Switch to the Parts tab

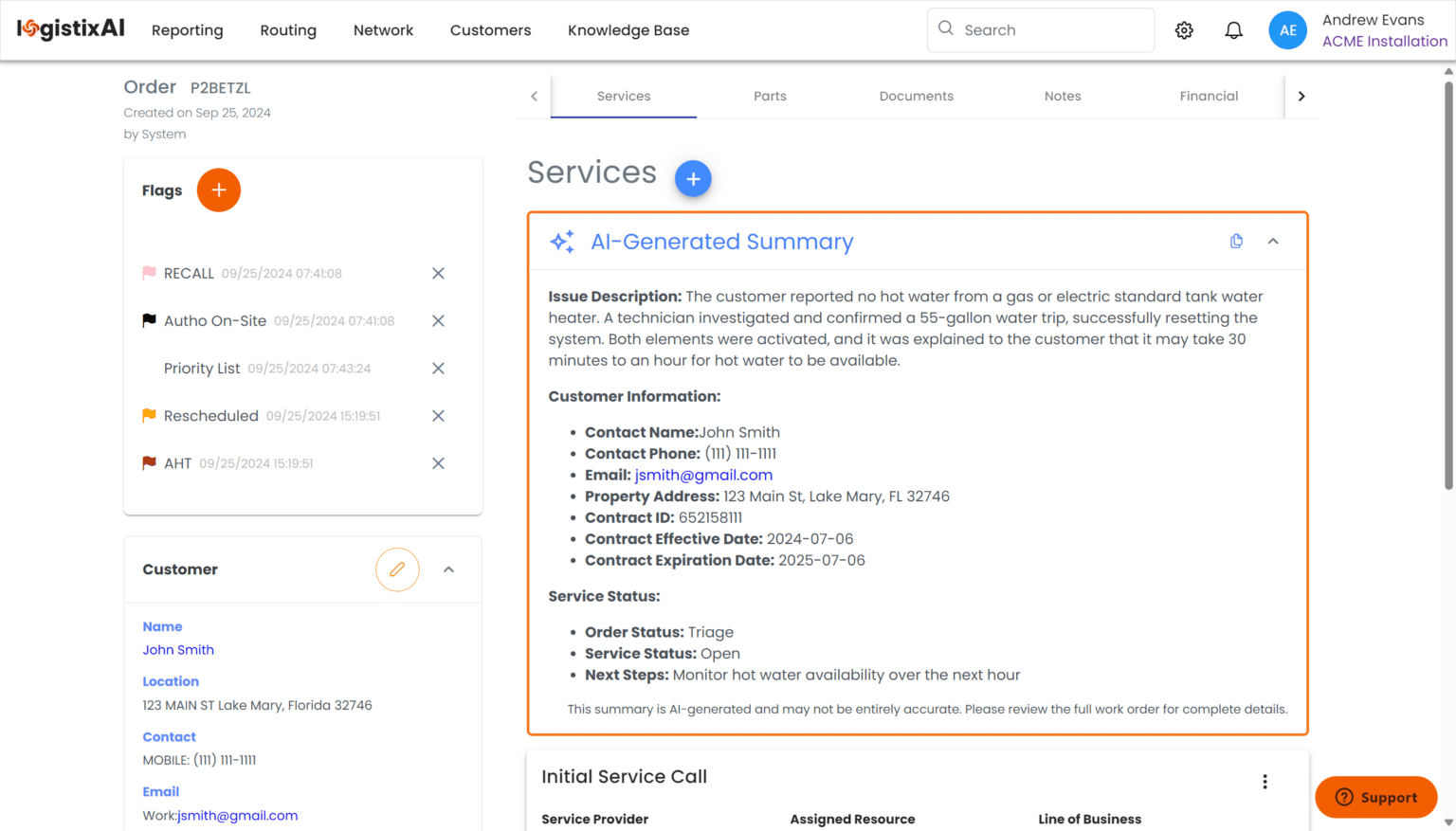(x=770, y=96)
